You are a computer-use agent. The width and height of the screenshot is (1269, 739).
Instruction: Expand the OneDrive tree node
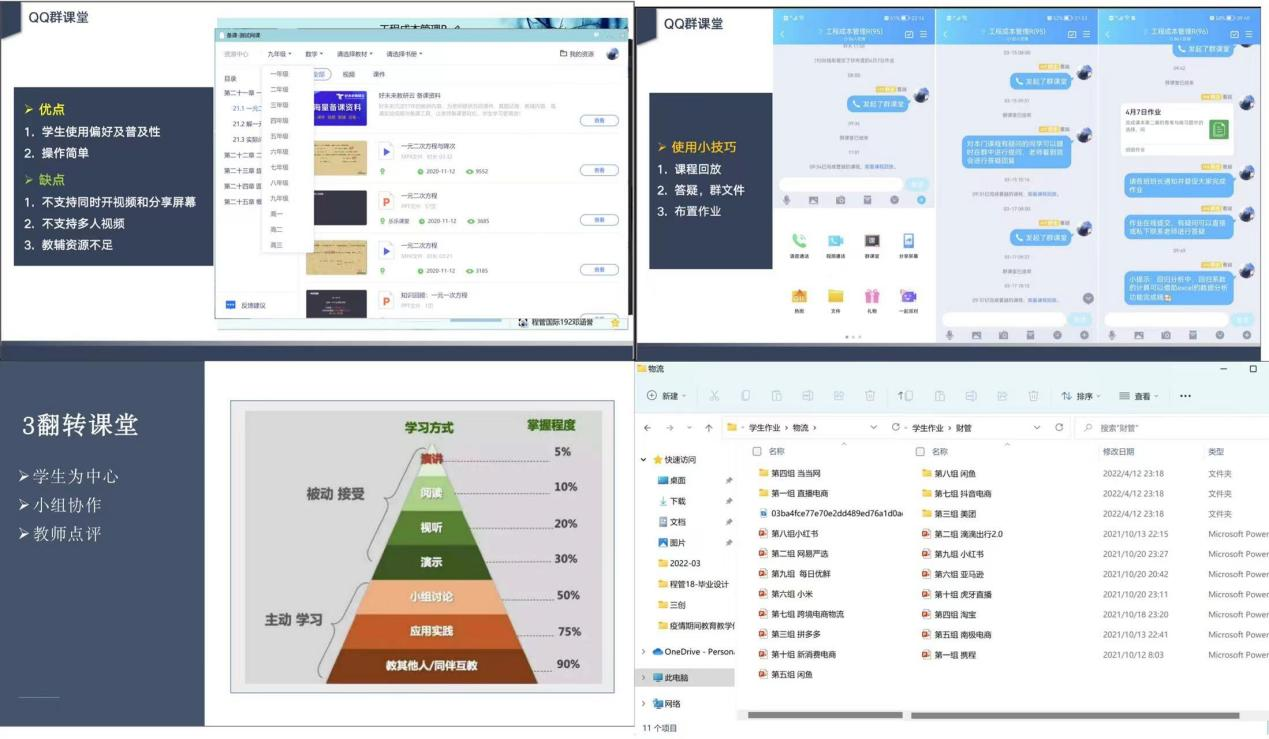click(644, 651)
